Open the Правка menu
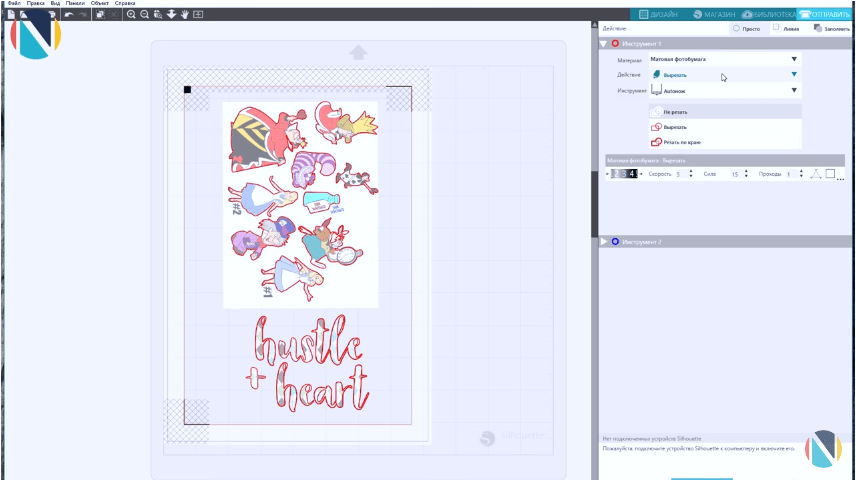 click(35, 3)
